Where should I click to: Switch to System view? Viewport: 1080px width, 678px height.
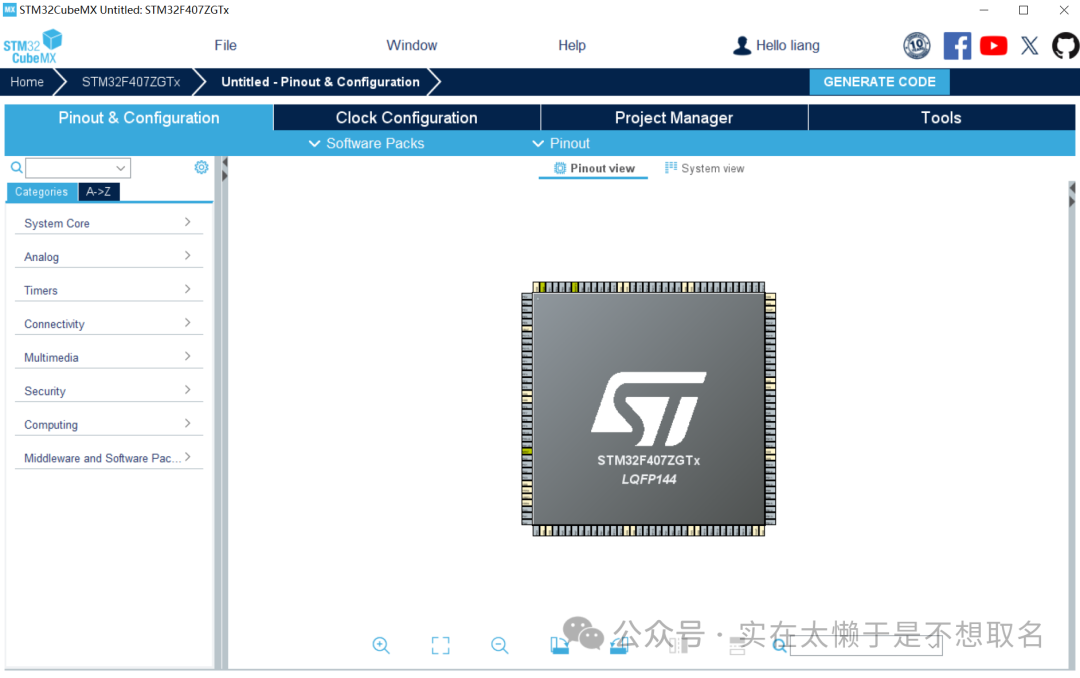[705, 169]
